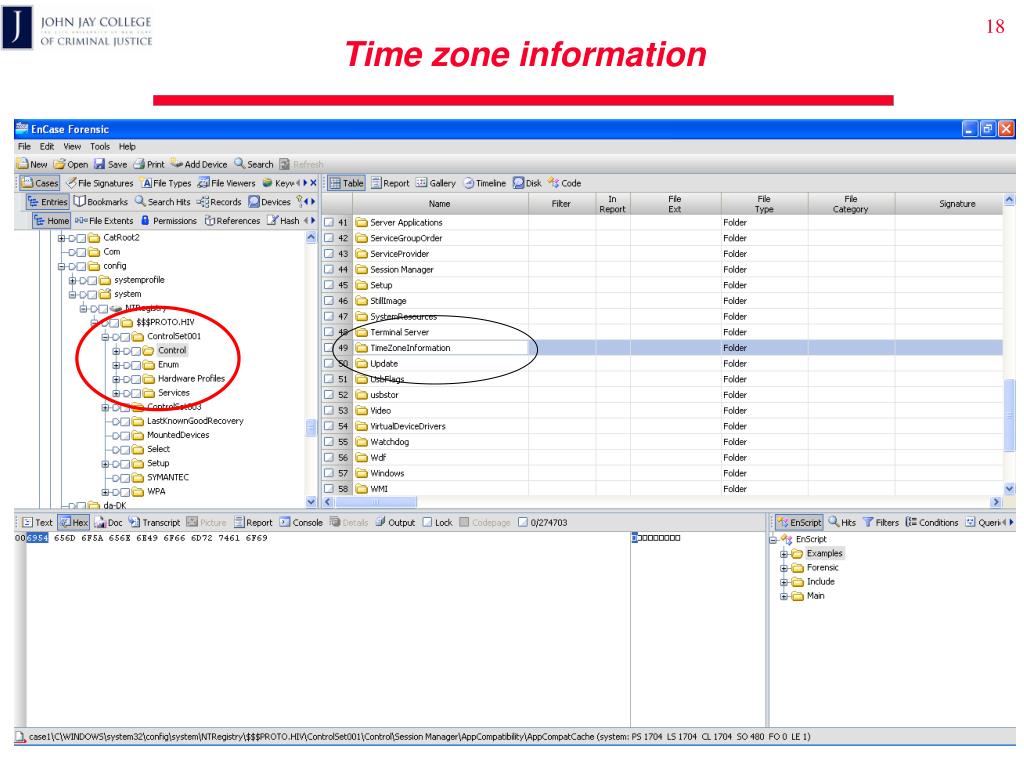Open the Edit menu

pyautogui.click(x=47, y=146)
